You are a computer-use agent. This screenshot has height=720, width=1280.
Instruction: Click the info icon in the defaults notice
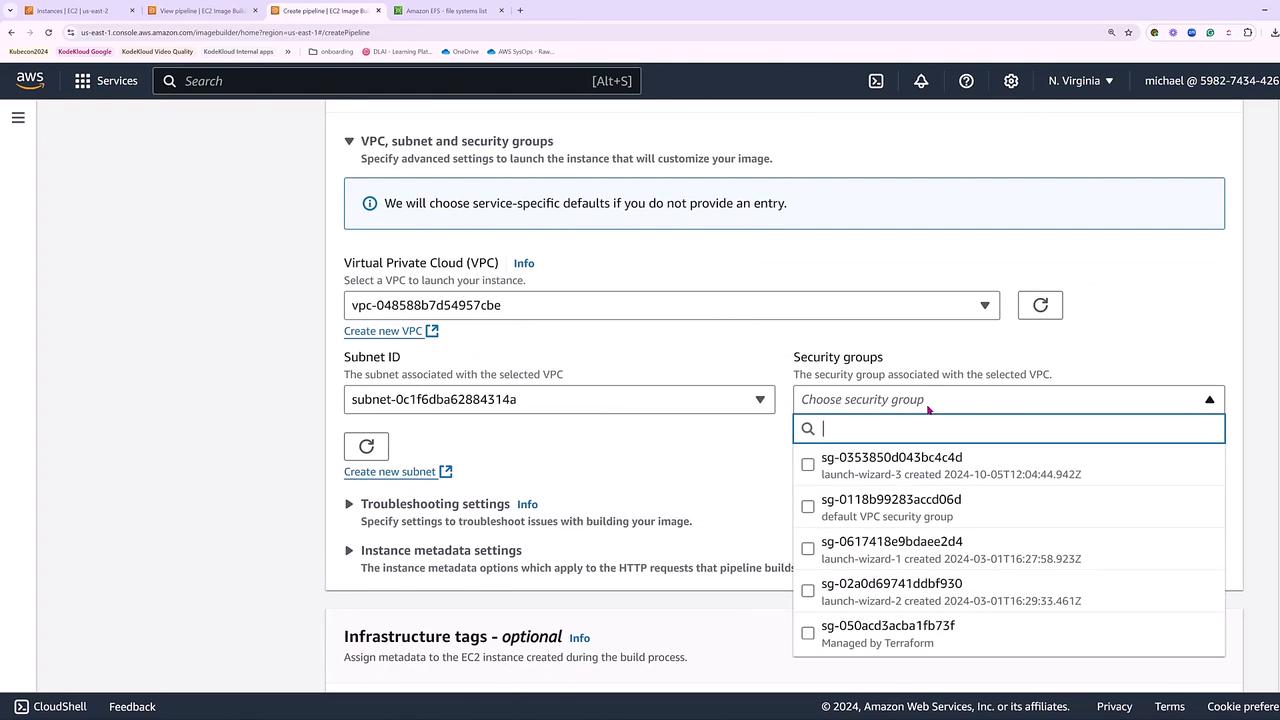pyautogui.click(x=369, y=203)
